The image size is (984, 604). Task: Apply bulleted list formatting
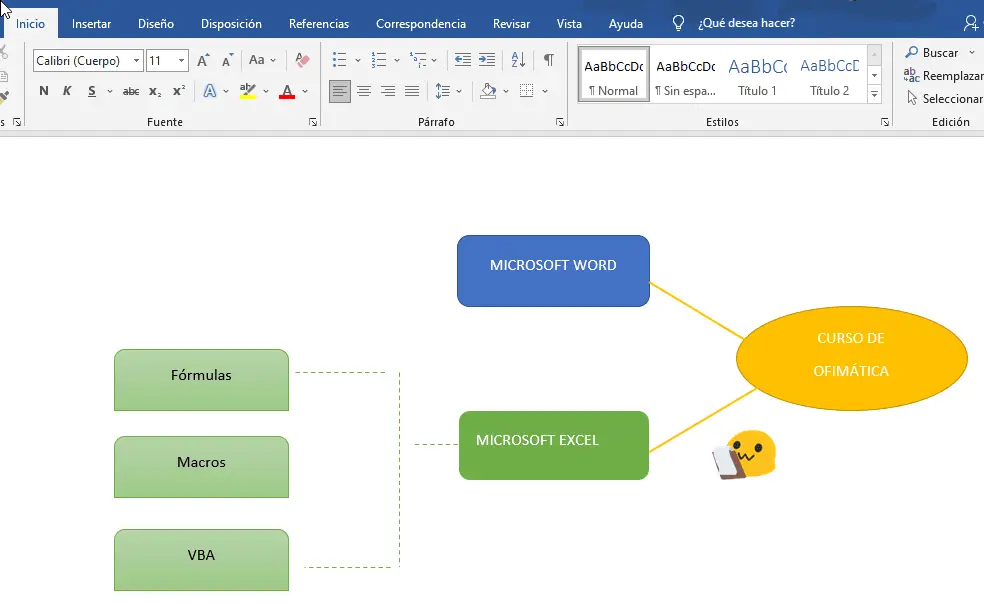340,60
